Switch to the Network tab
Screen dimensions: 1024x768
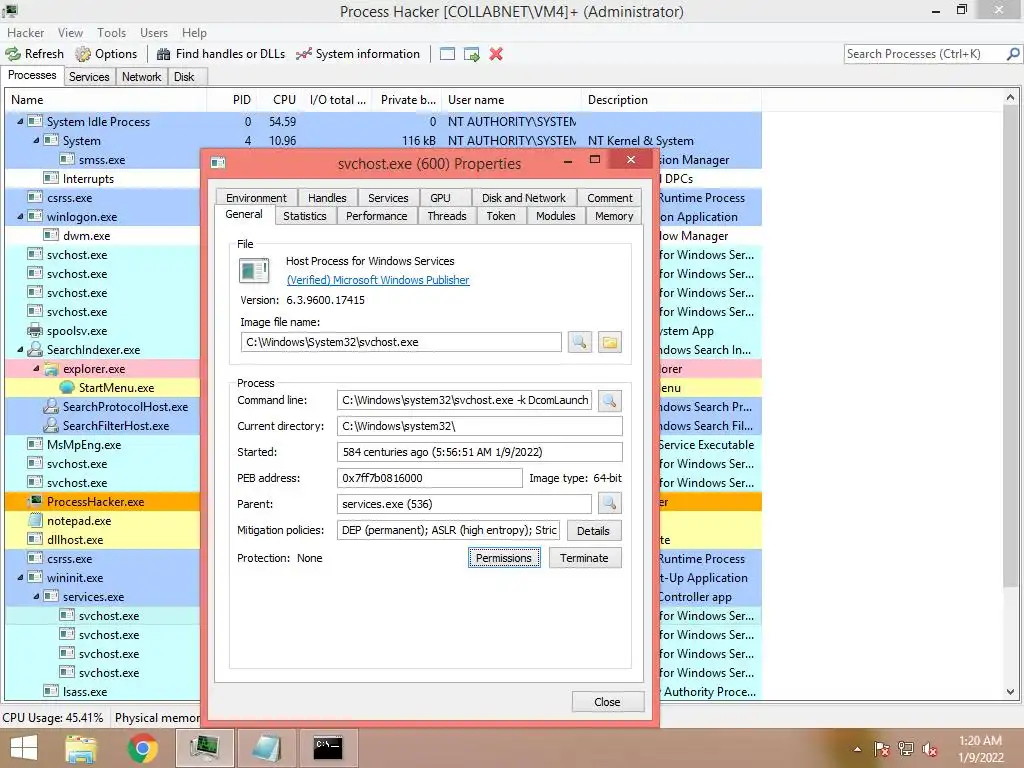141,76
